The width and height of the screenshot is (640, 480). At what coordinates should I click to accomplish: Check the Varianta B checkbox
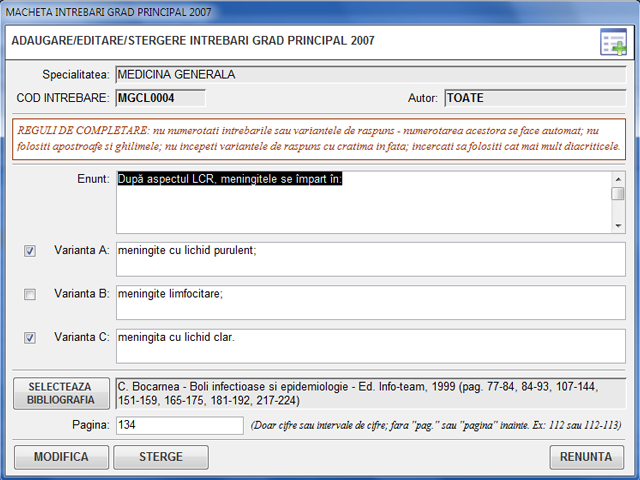tap(30, 294)
